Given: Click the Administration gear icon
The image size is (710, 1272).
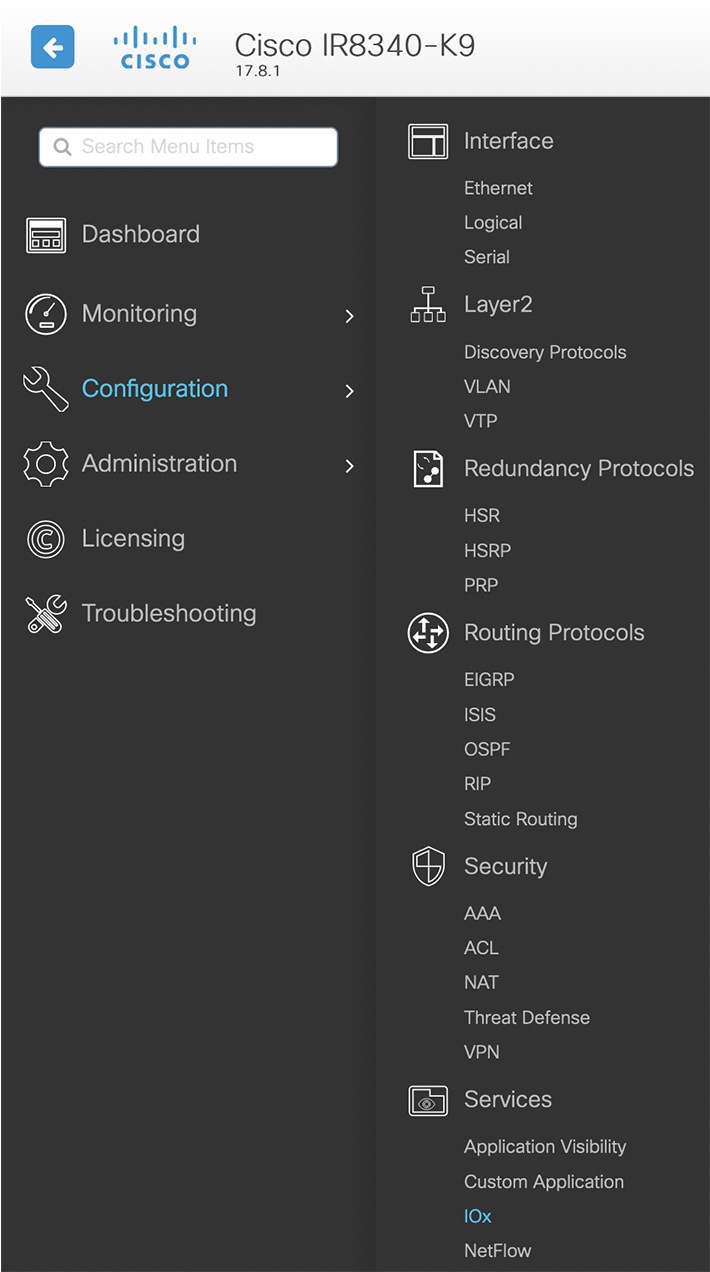Looking at the screenshot, I should (x=45, y=464).
